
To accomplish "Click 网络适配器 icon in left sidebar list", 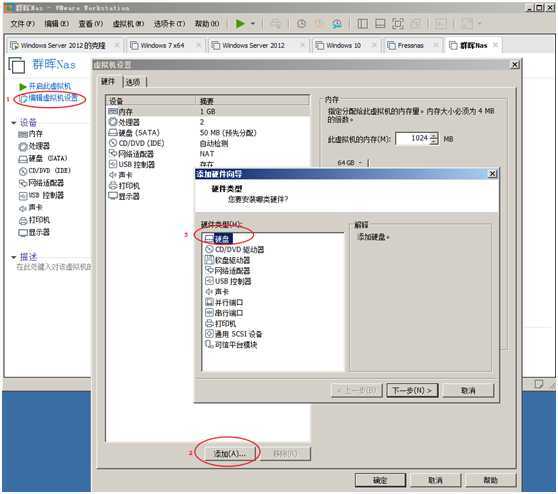I will click(x=23, y=183).
